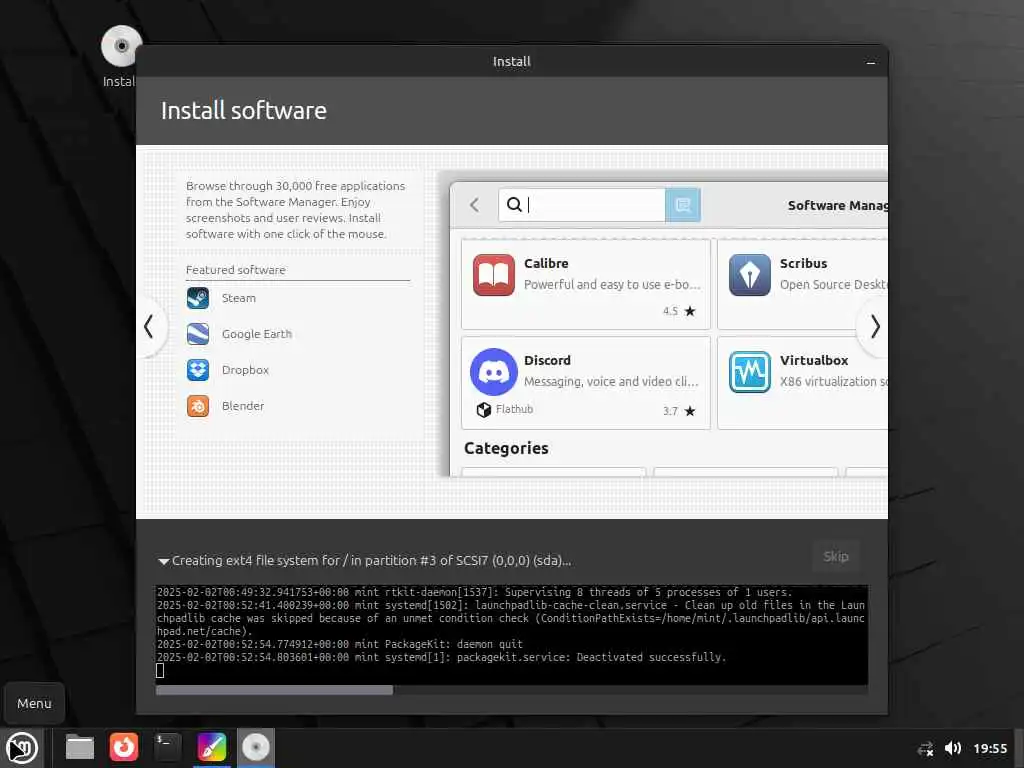This screenshot has height=768, width=1024.
Task: Click the 'Featured software' heading
Action: (x=236, y=270)
